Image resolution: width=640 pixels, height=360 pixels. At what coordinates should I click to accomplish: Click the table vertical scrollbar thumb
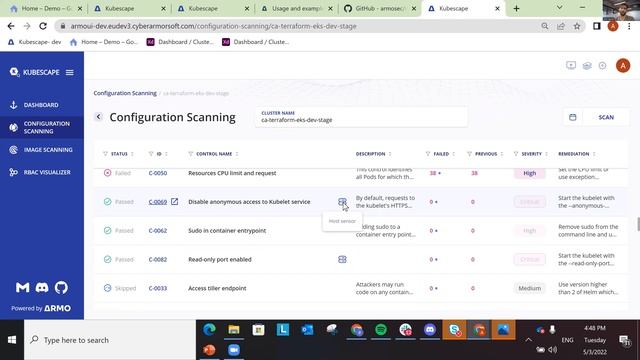[638, 224]
